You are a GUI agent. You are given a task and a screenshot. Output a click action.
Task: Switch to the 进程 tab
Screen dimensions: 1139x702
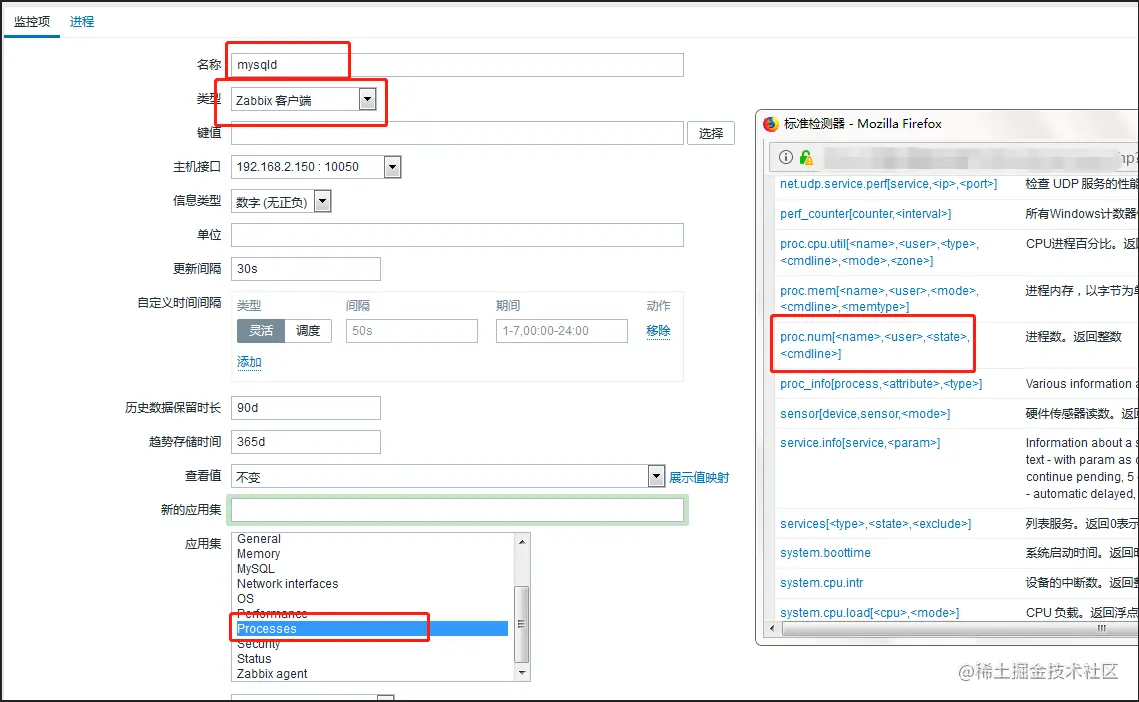pyautogui.click(x=81, y=22)
